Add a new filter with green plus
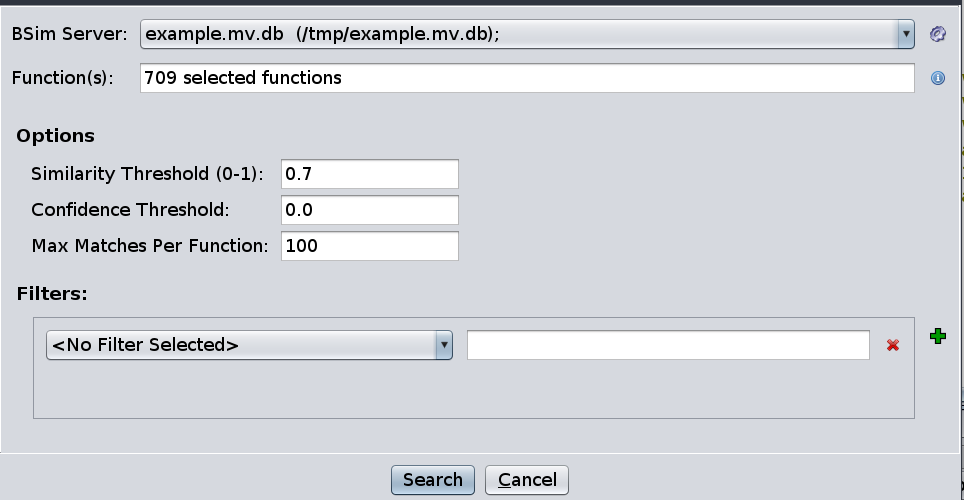964x500 pixels. 937,337
